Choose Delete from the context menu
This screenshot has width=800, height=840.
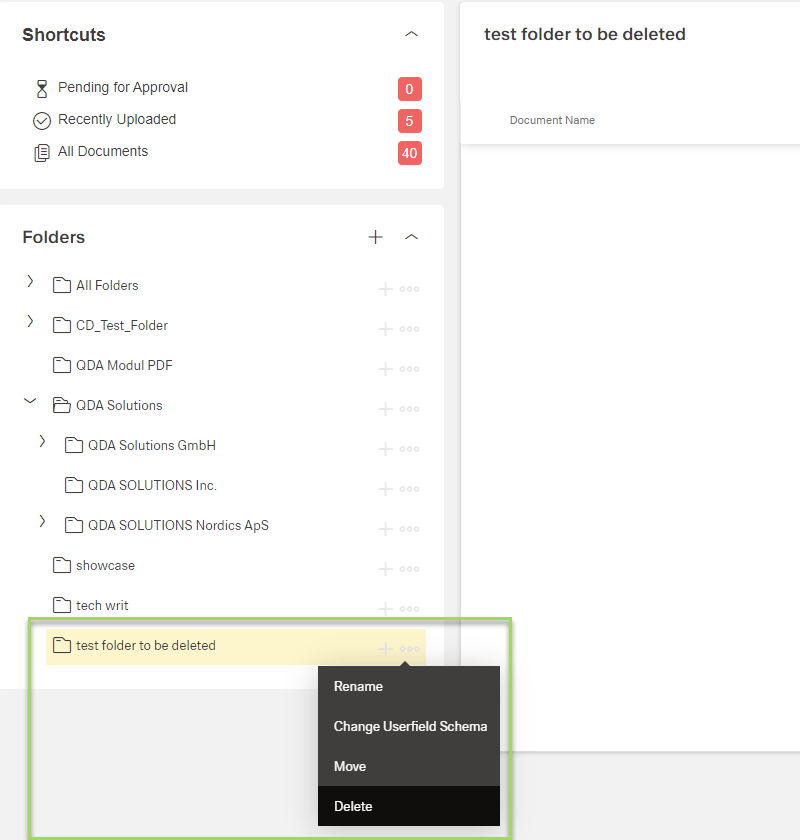(x=353, y=806)
